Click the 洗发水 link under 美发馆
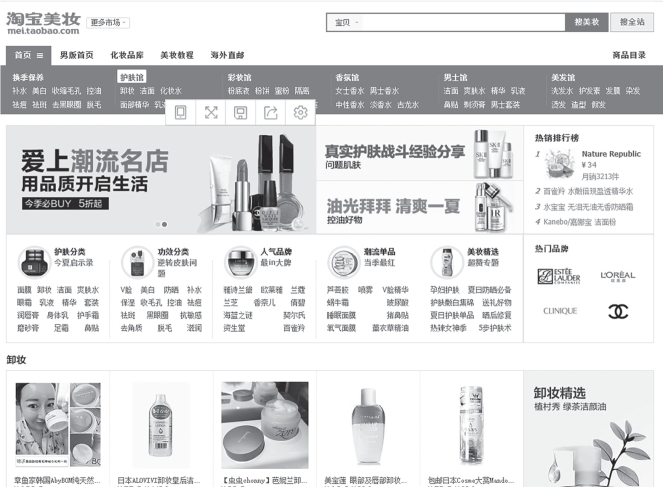Screen dimensions: 663x487 coord(562,91)
